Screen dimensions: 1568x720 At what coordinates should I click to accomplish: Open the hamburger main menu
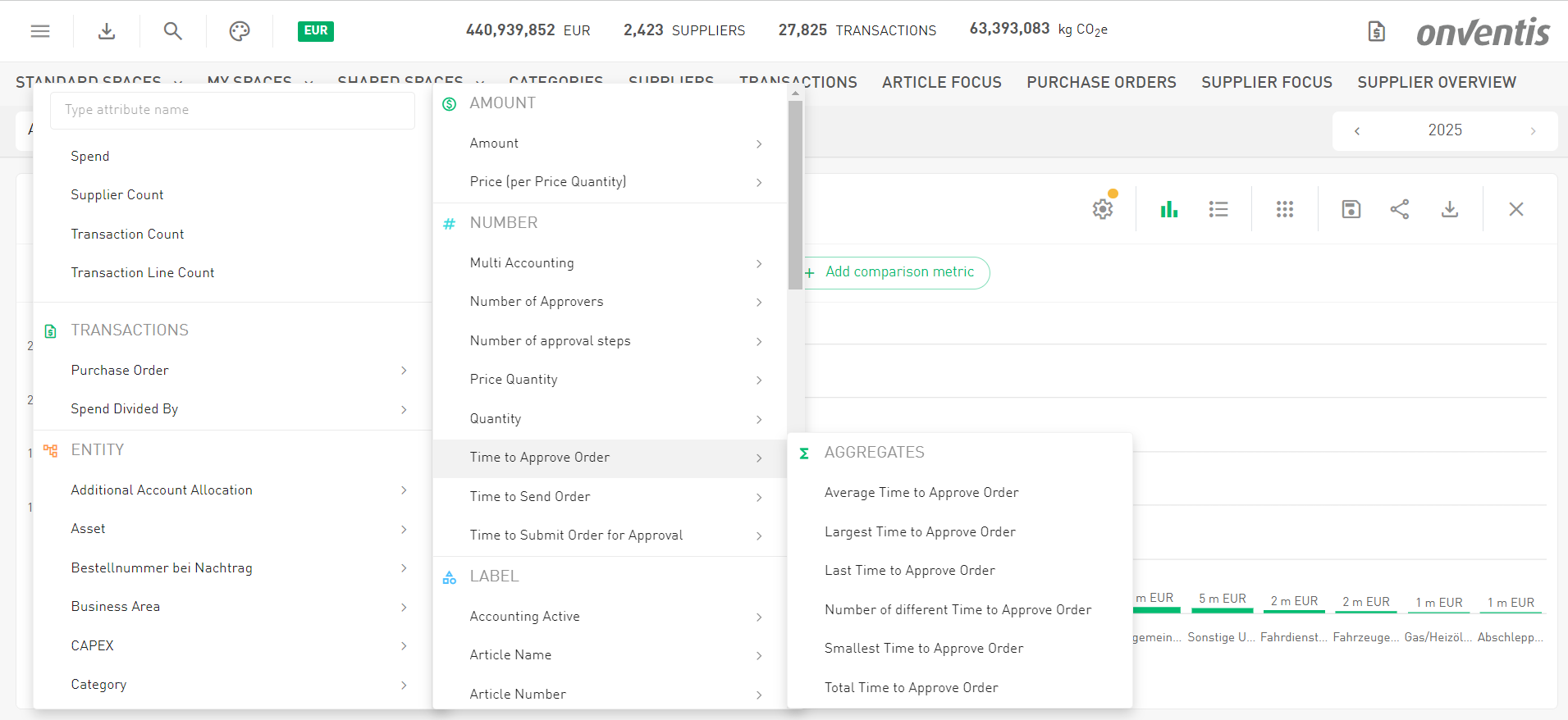[x=40, y=31]
